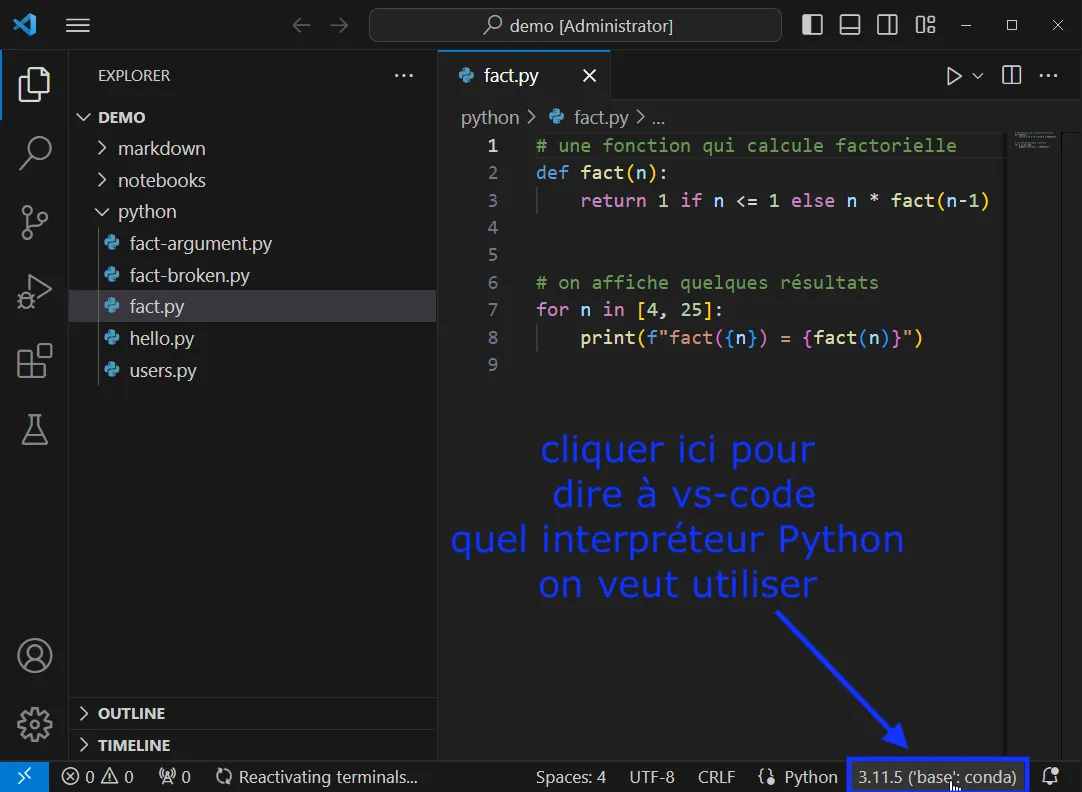This screenshot has height=792, width=1082.
Task: Open the Search view in Activity Bar
Action: [35, 154]
